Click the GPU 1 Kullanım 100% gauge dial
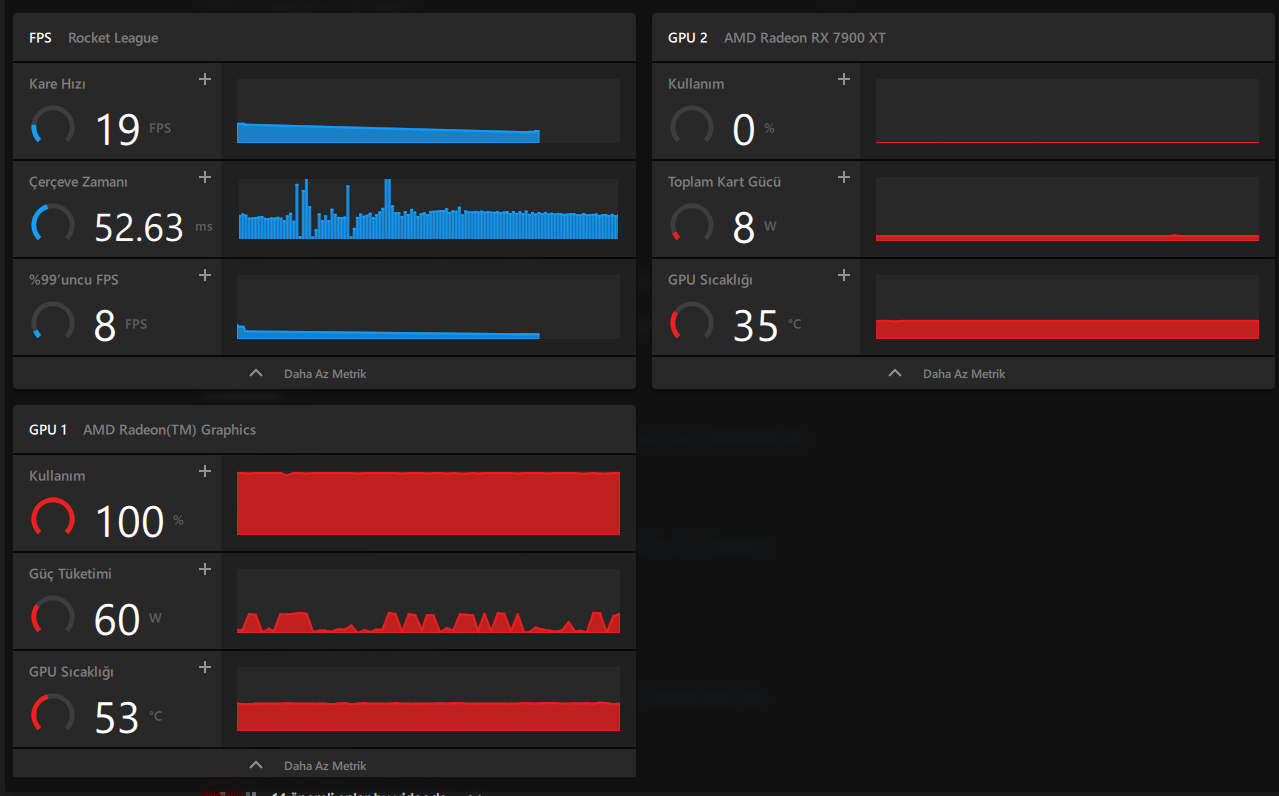The width and height of the screenshot is (1279, 796). coord(53,517)
